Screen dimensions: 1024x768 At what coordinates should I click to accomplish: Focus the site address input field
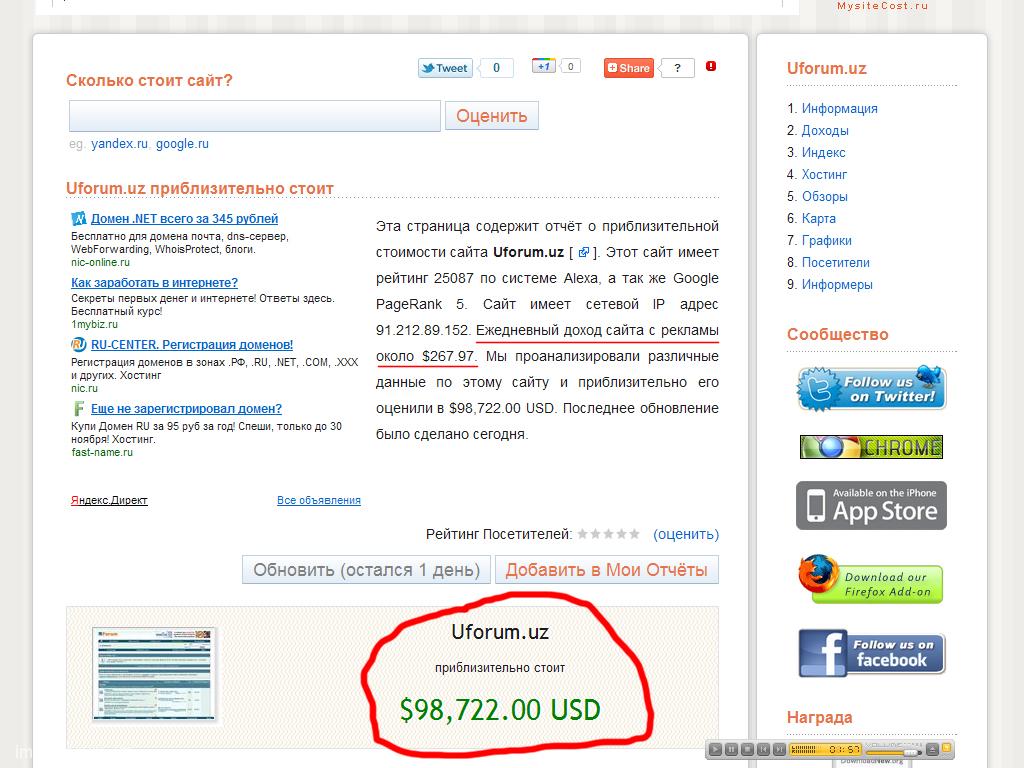[255, 116]
